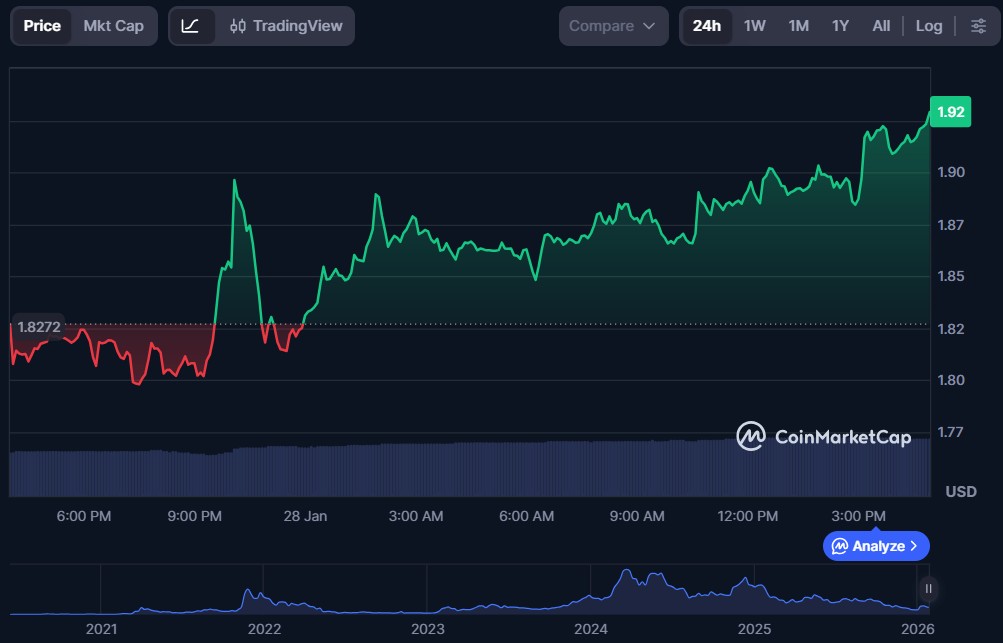
Task: Click the chart peak near 9:00 PM
Action: coord(234,181)
